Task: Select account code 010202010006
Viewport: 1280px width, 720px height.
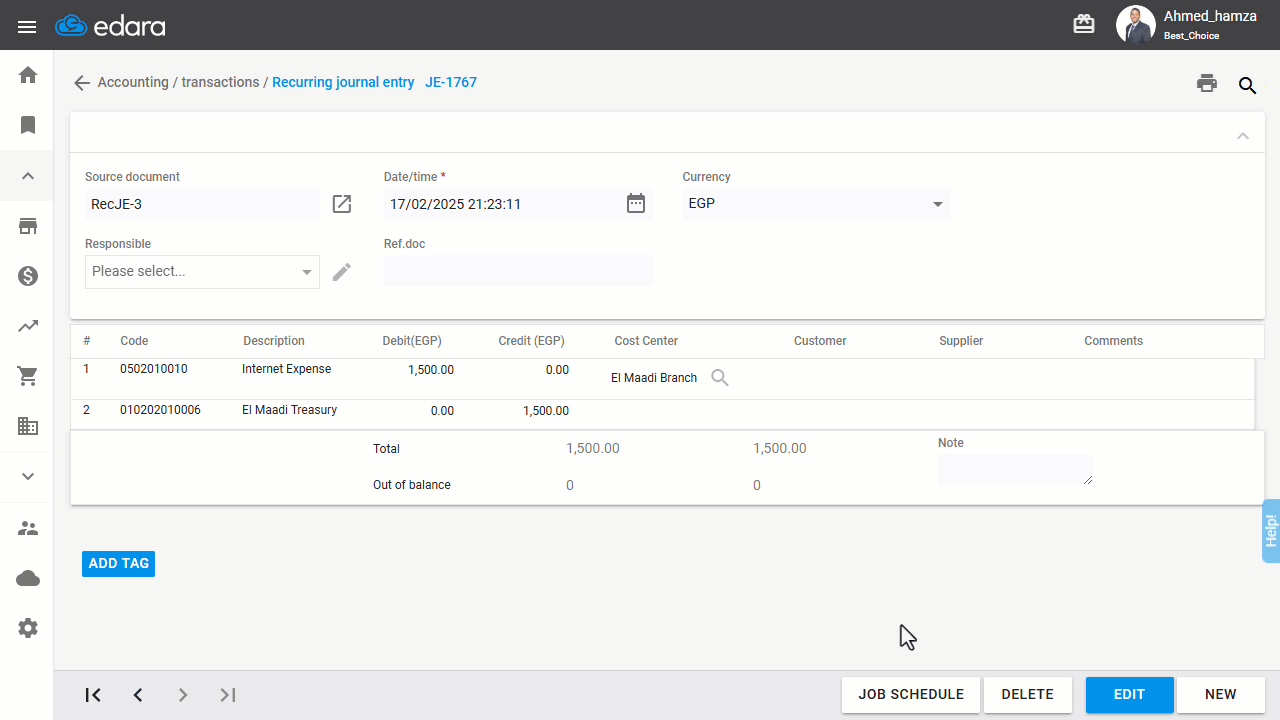Action: click(x=160, y=410)
